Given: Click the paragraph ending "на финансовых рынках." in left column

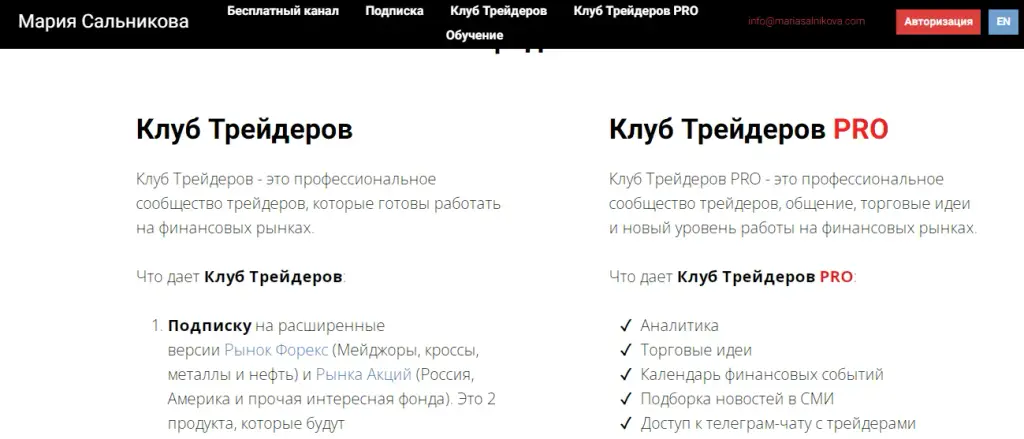Looking at the screenshot, I should tap(319, 204).
